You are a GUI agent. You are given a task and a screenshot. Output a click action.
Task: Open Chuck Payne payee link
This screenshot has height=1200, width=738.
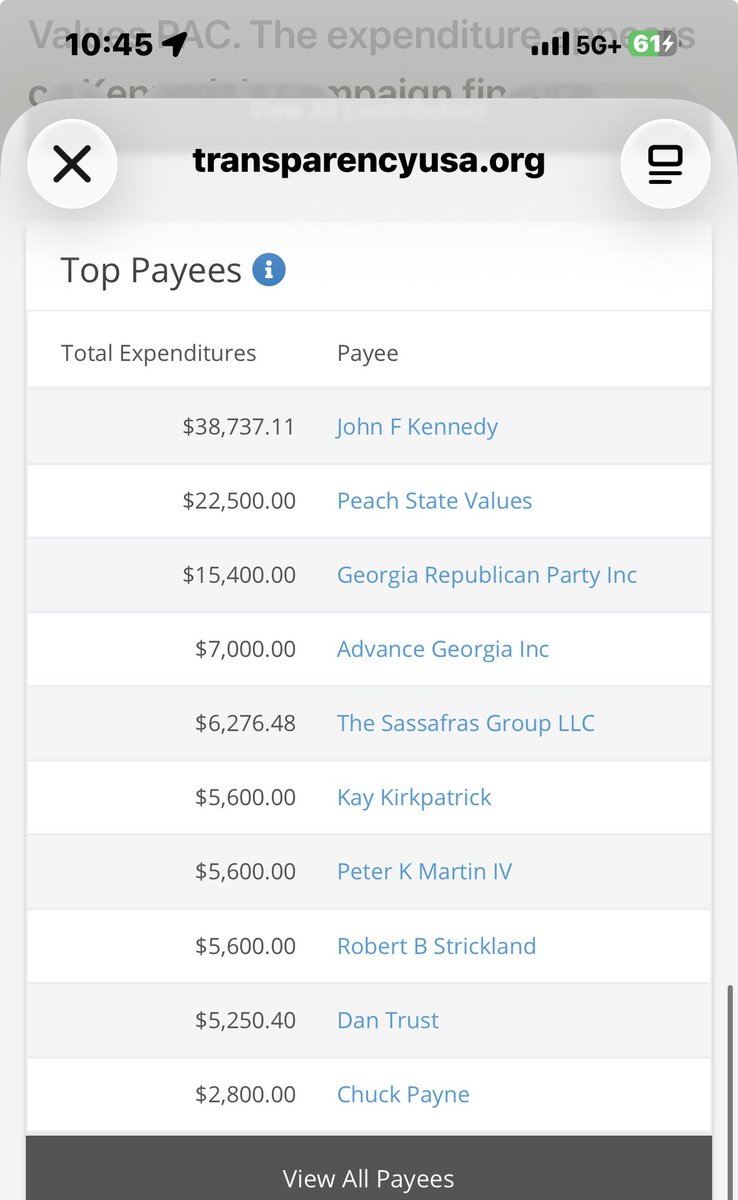click(403, 1094)
